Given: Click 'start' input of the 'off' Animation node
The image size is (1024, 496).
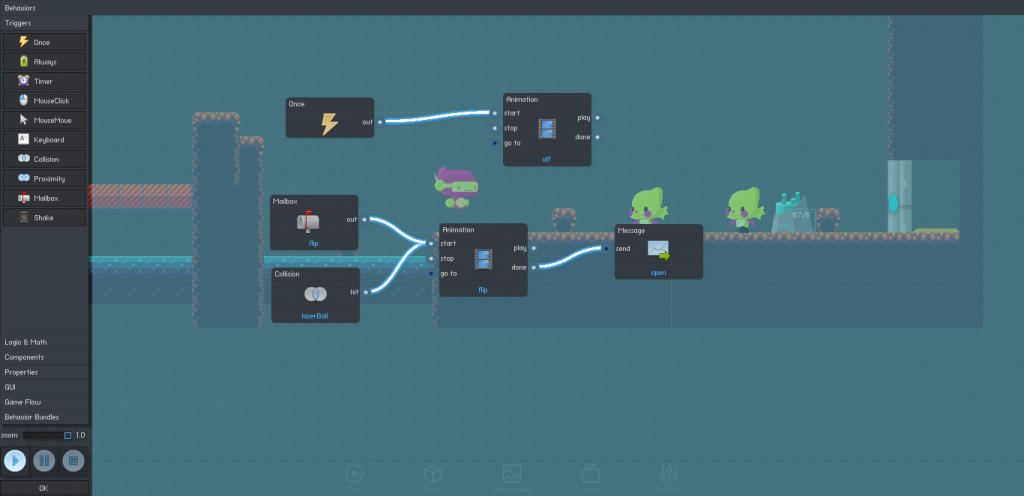Looking at the screenshot, I should [495, 113].
